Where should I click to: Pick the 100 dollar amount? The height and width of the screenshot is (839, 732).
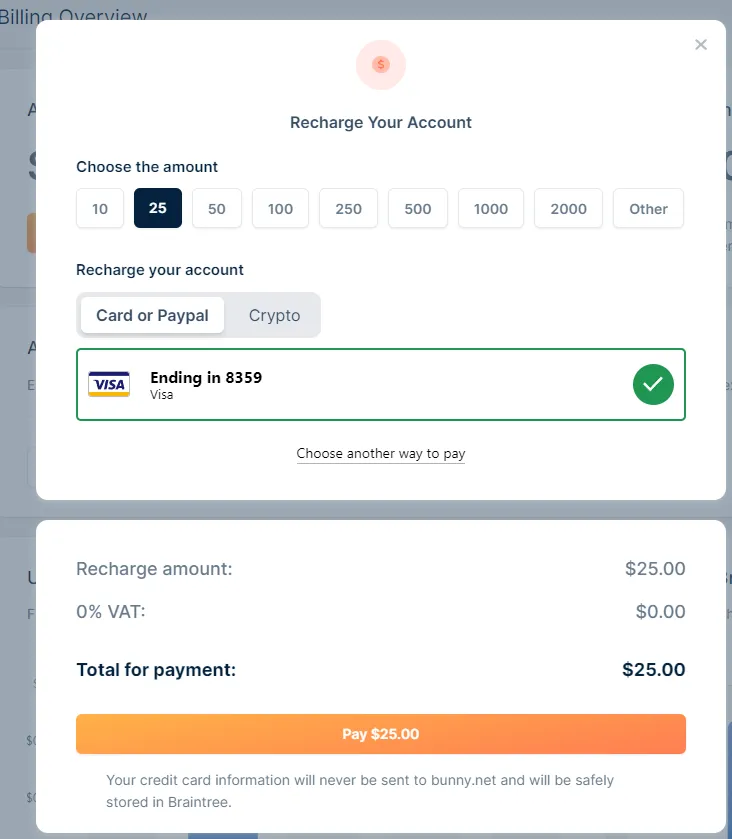[281, 209]
